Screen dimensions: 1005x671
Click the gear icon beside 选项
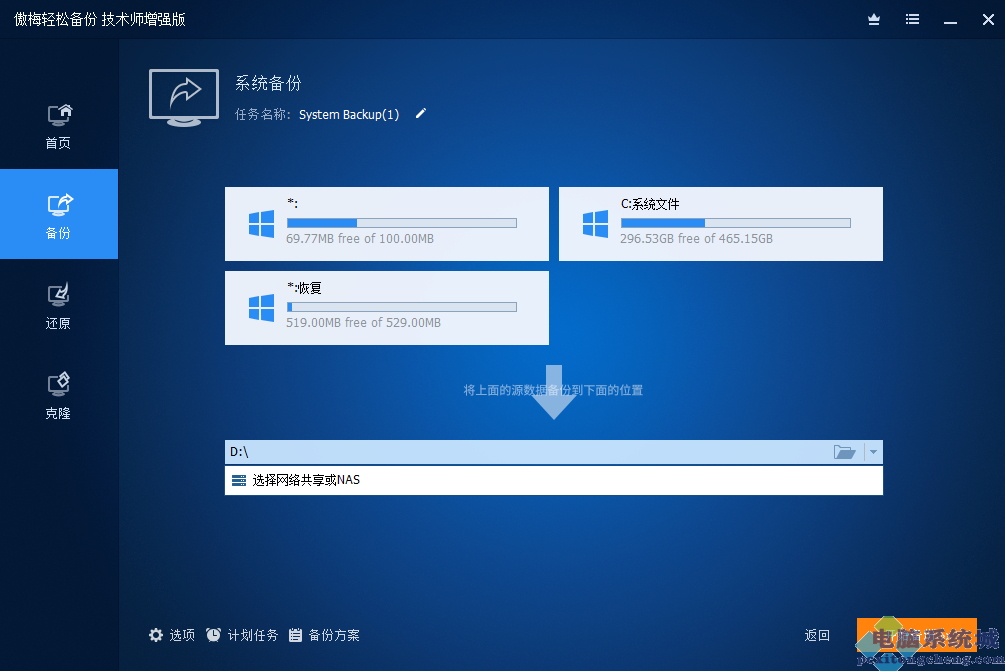[x=156, y=635]
